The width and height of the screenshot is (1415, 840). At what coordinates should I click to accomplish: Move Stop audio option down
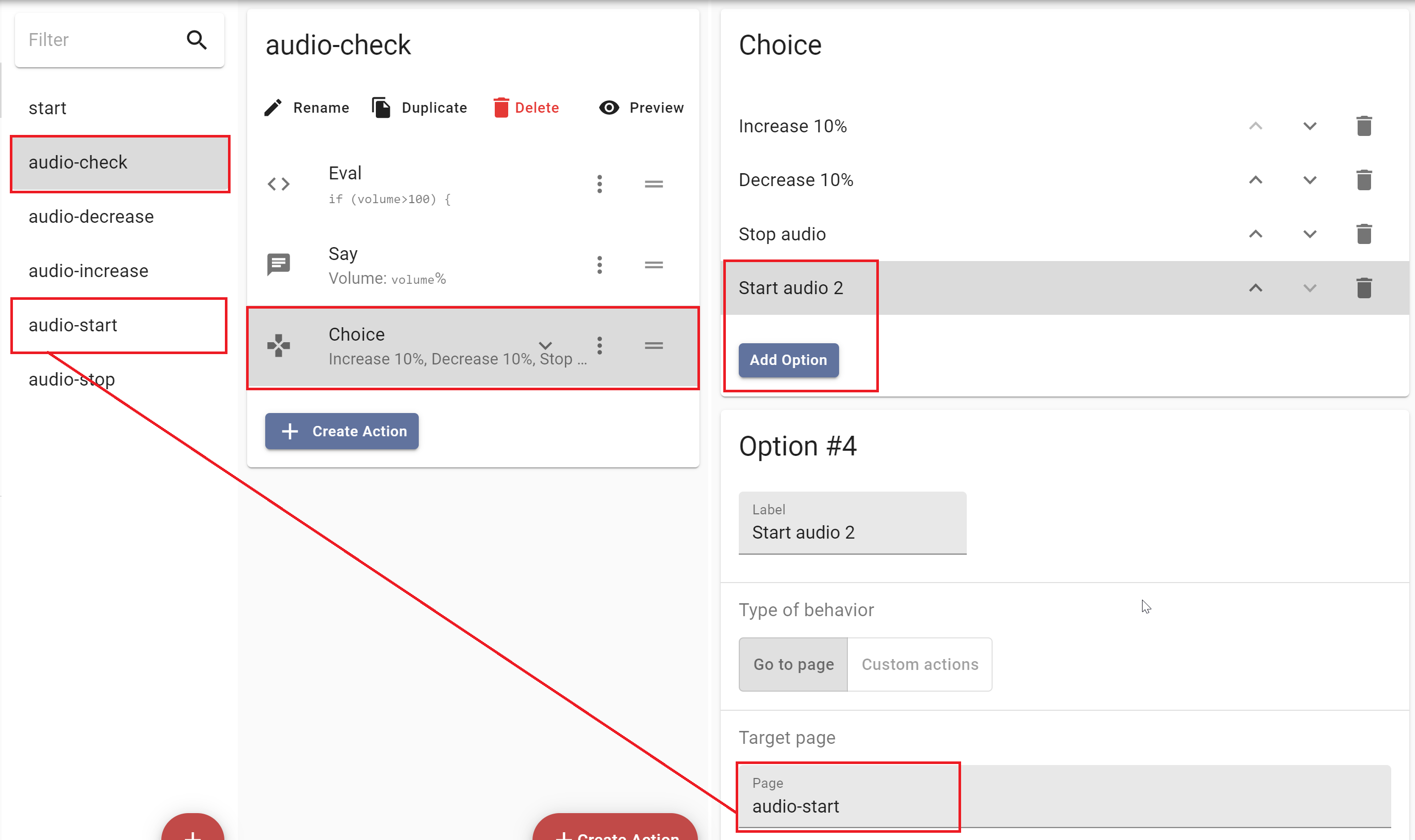pos(1310,234)
